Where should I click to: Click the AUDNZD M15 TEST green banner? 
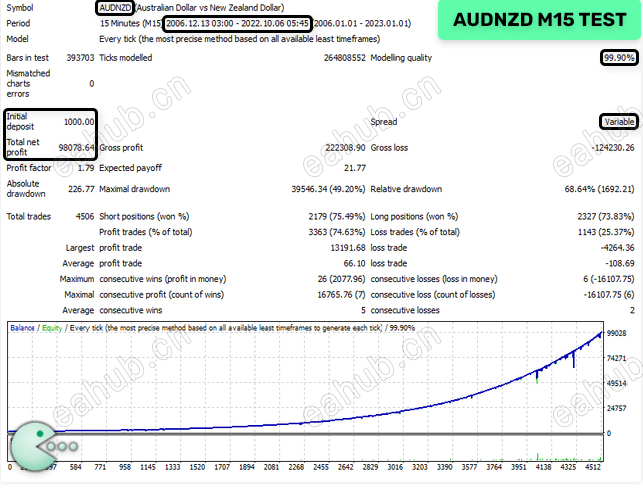pyautogui.click(x=539, y=20)
